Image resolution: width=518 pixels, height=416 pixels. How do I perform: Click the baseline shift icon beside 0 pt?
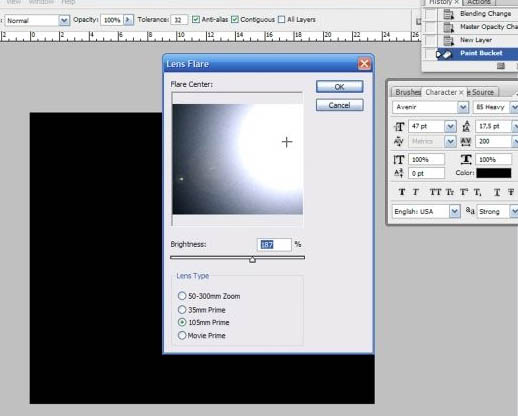[x=399, y=173]
